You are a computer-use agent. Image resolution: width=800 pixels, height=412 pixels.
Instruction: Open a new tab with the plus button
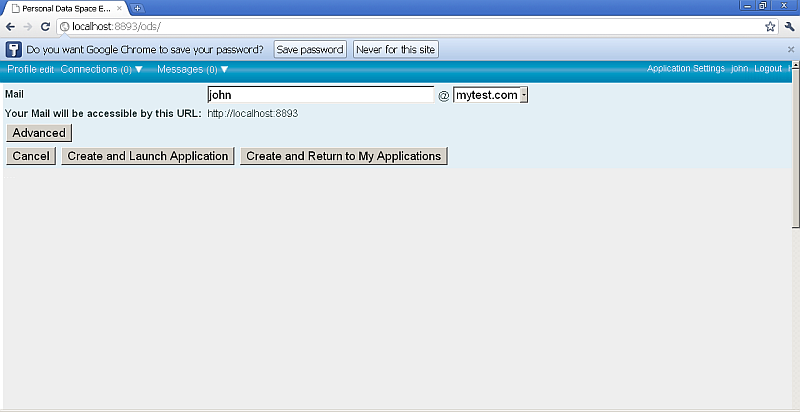138,8
